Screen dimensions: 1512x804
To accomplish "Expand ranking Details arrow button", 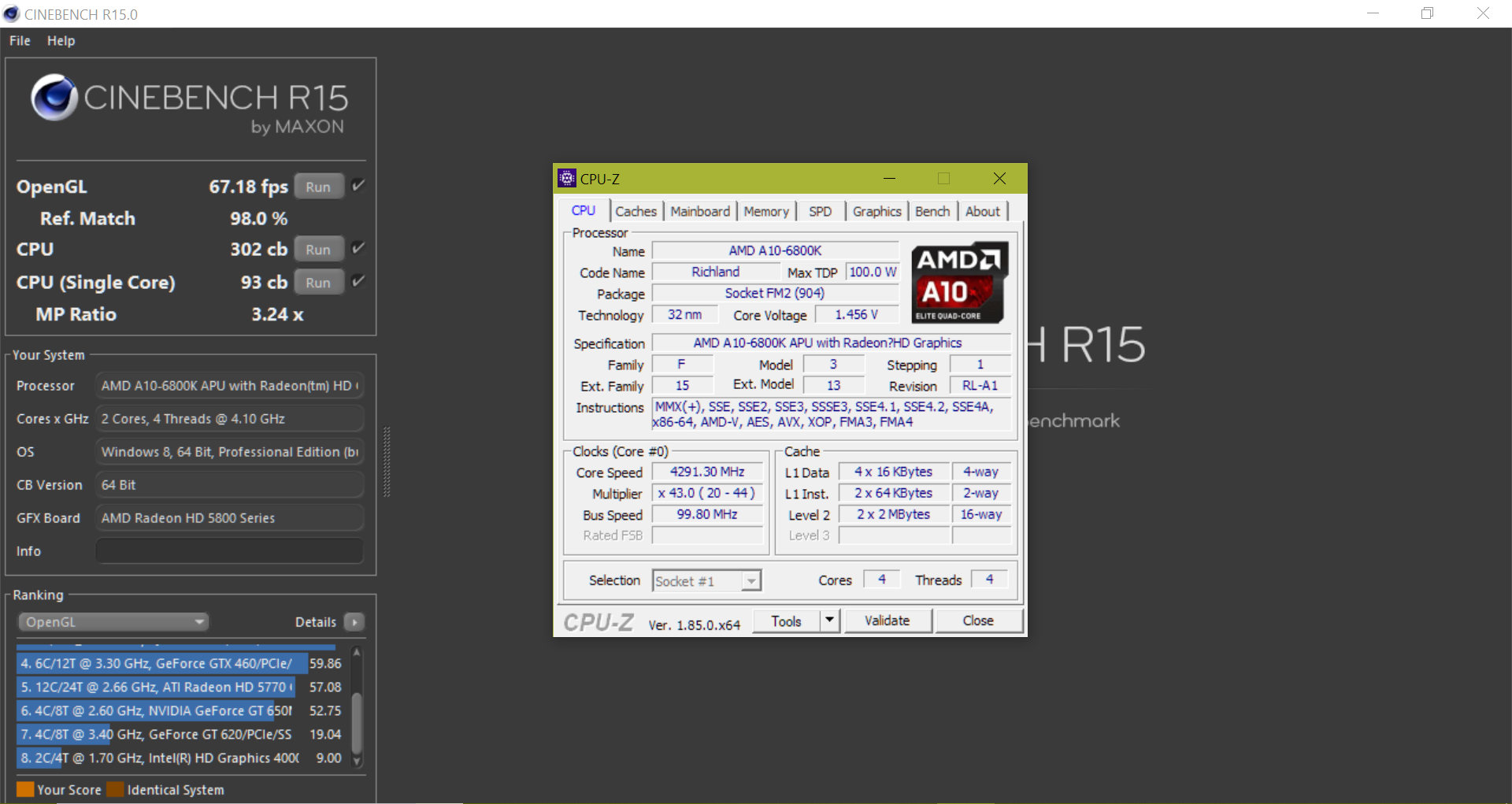I will [x=354, y=622].
